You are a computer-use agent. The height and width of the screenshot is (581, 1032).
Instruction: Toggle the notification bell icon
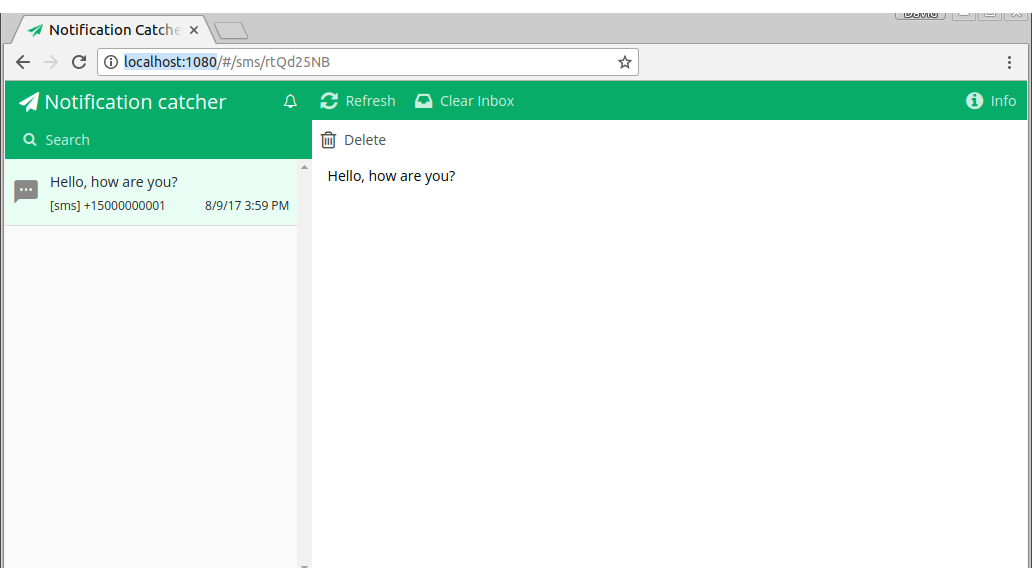(290, 101)
